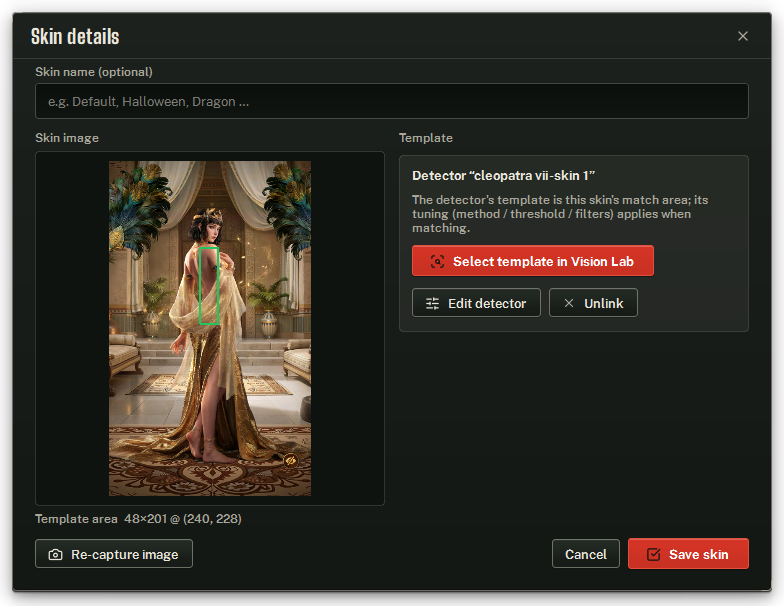Click the 'Skin name (optional)' label
This screenshot has height=606, width=784.
(x=94, y=72)
